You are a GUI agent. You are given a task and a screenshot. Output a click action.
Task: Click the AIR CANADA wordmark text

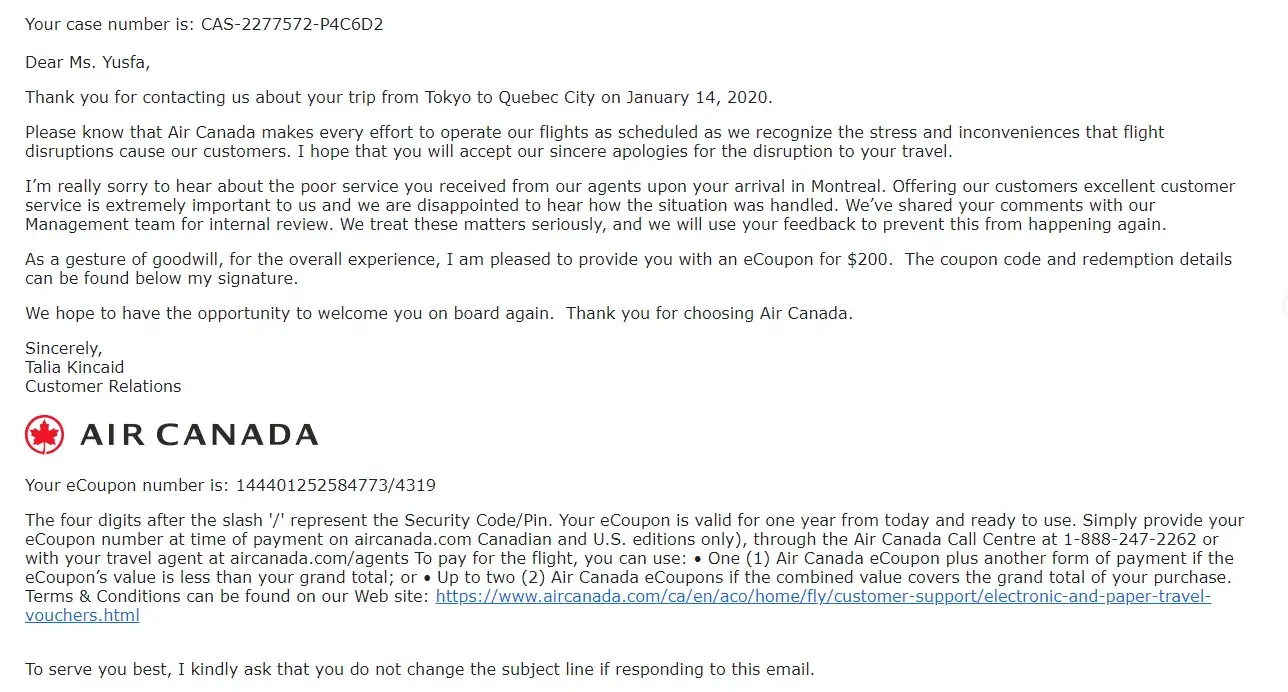point(199,435)
